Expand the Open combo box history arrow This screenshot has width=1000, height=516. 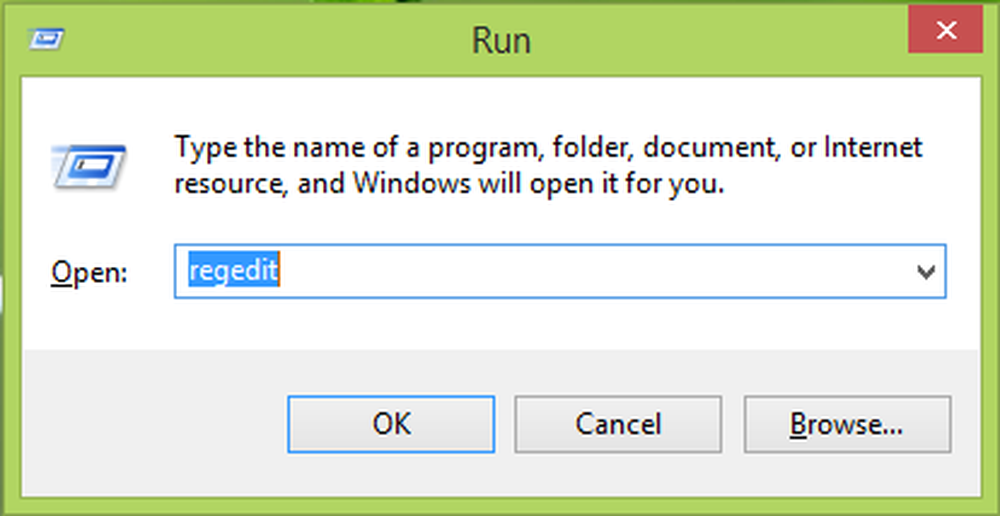coord(925,272)
